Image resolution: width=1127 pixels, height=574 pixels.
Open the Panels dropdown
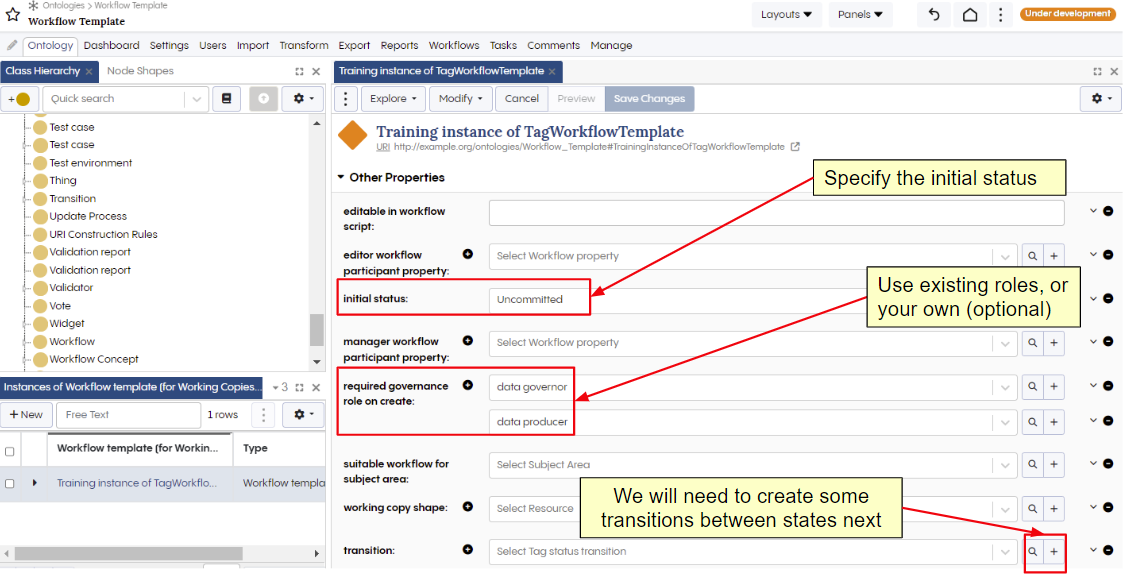(860, 14)
